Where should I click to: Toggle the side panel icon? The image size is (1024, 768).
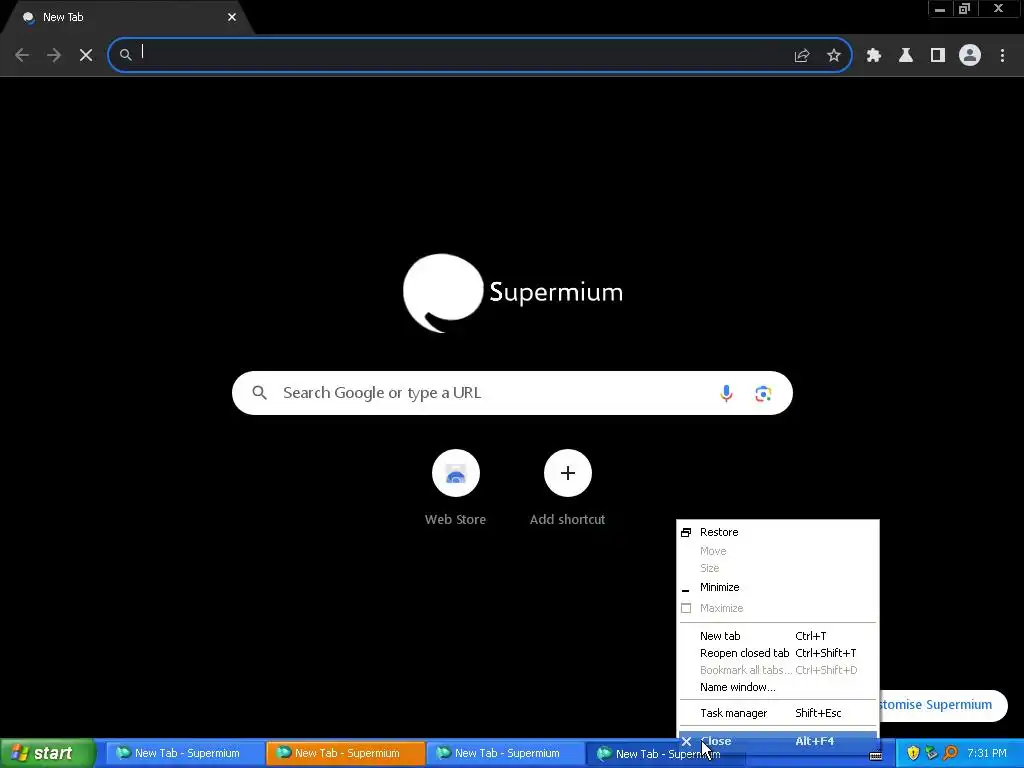[937, 56]
